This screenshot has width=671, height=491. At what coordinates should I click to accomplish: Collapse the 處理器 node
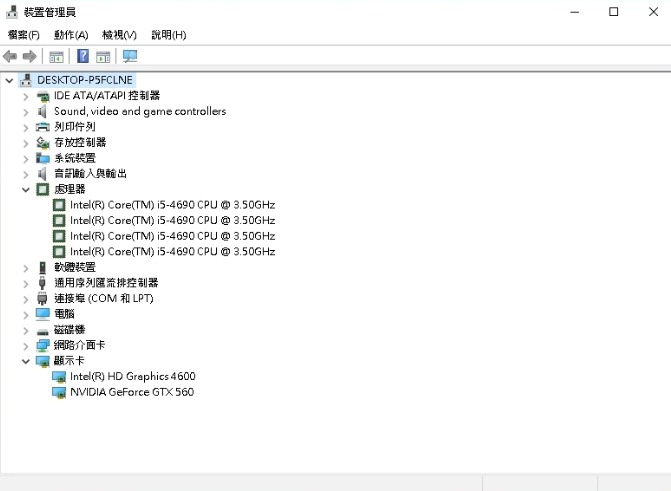pos(26,190)
